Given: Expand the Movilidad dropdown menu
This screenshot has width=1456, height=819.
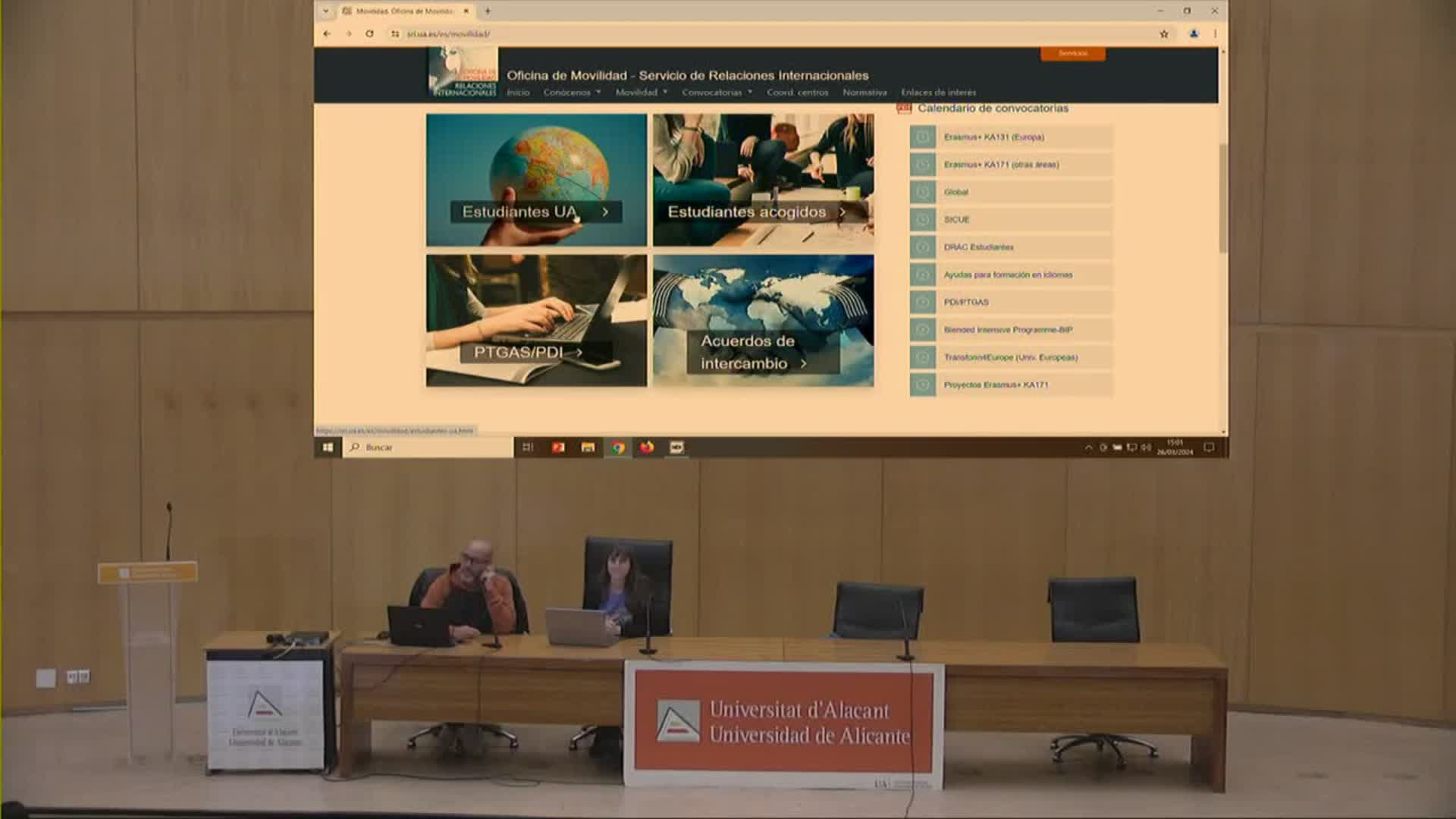Looking at the screenshot, I should coord(641,93).
